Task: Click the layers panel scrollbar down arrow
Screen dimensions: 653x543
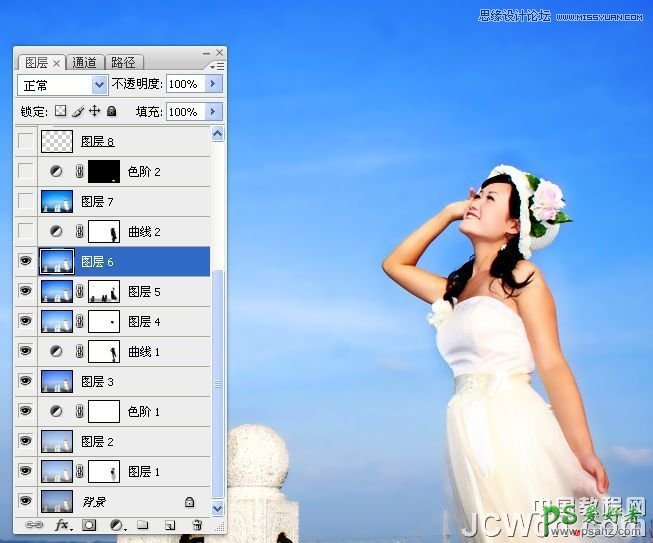Action: tap(218, 507)
